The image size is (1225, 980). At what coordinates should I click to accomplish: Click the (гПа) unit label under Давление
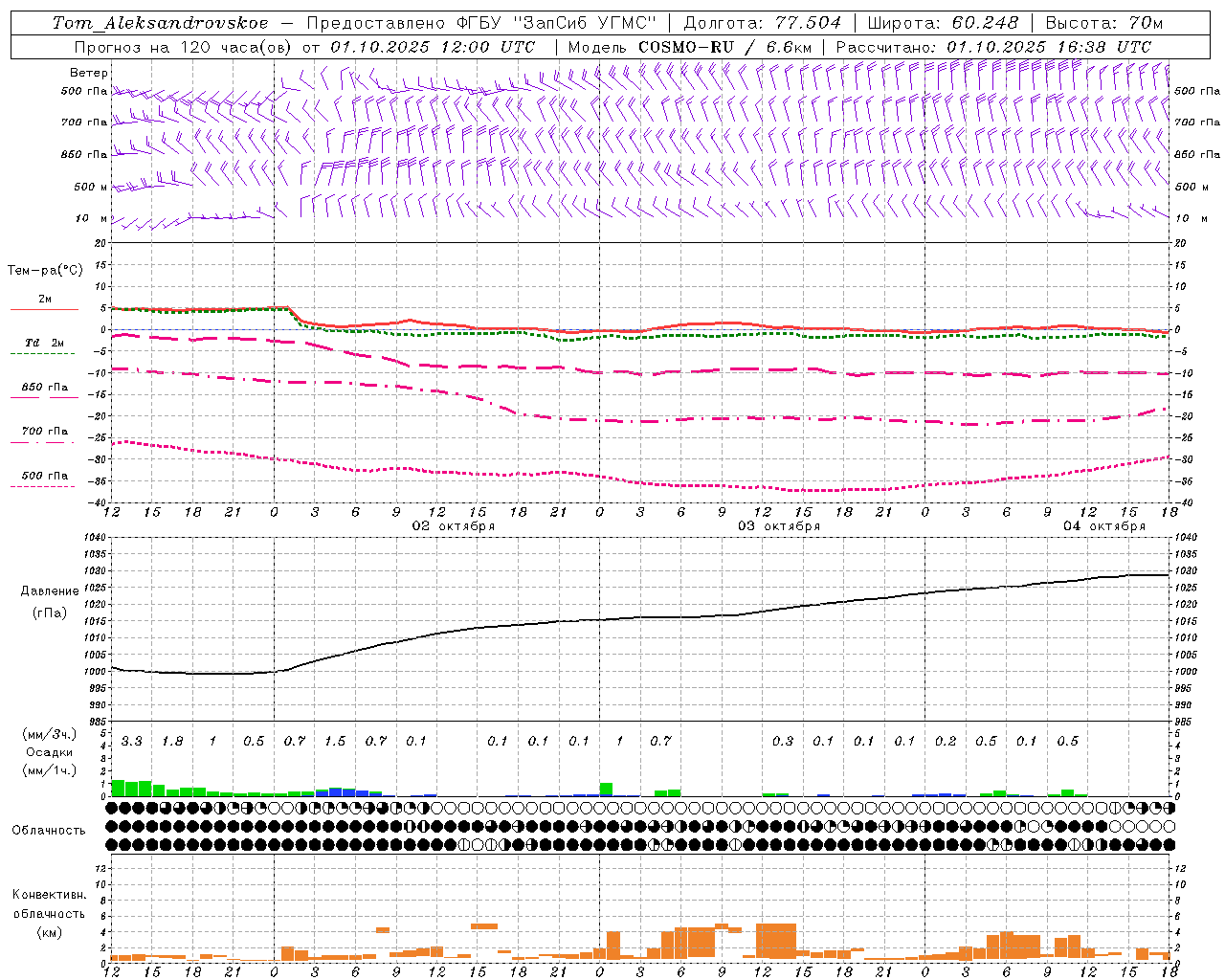[x=50, y=613]
